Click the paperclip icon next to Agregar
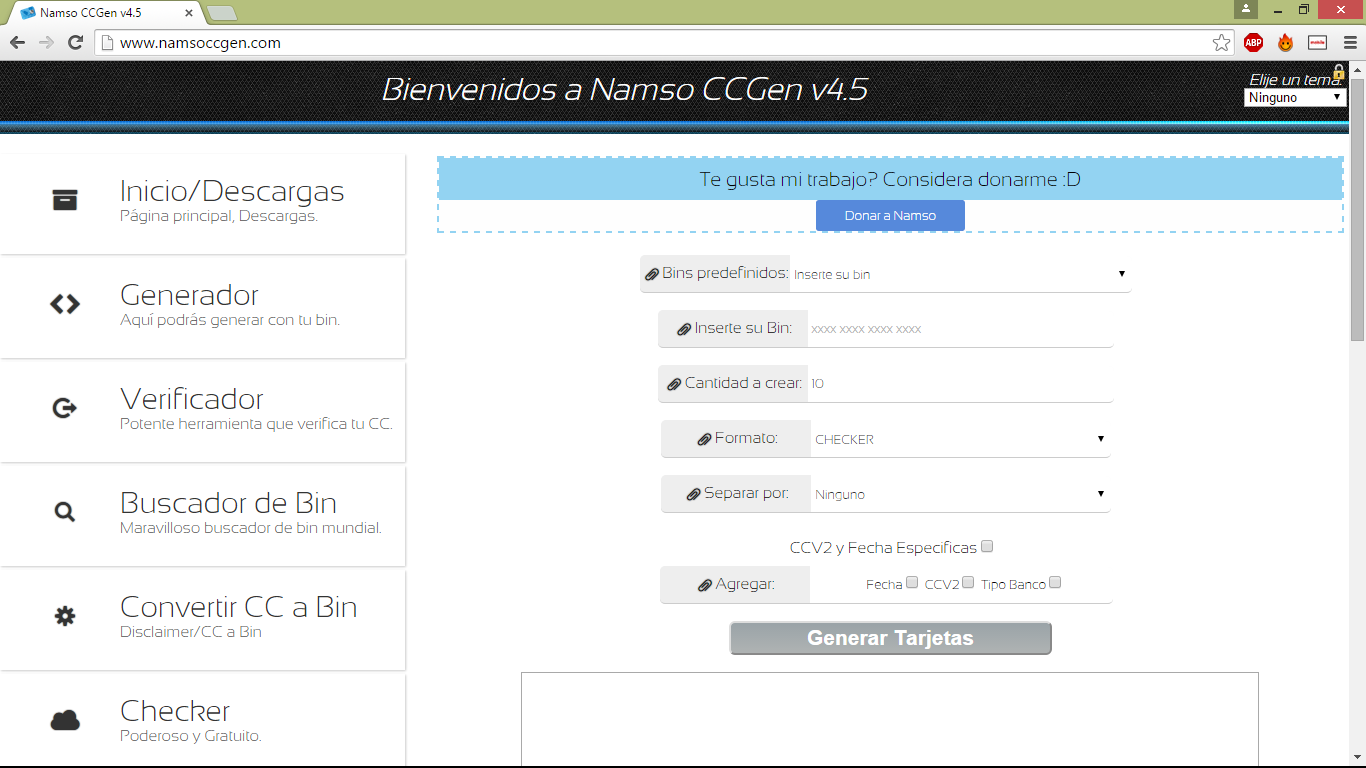Viewport: 1366px width, 768px height. [704, 585]
